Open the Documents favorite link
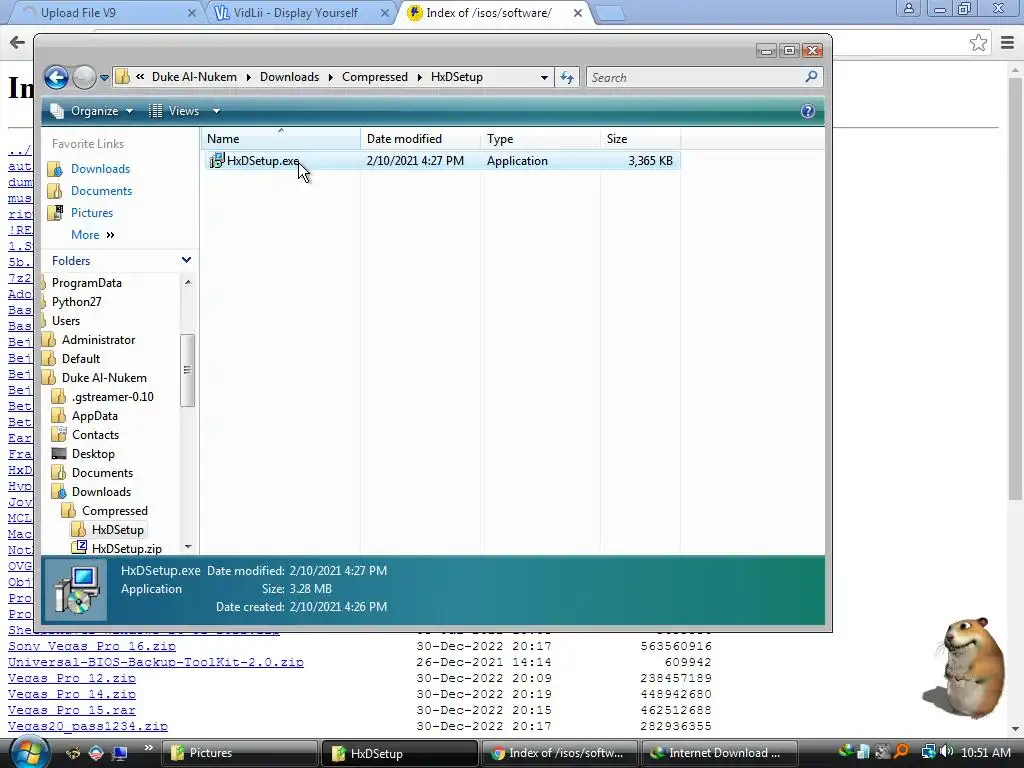This screenshot has width=1024, height=768. point(101,191)
